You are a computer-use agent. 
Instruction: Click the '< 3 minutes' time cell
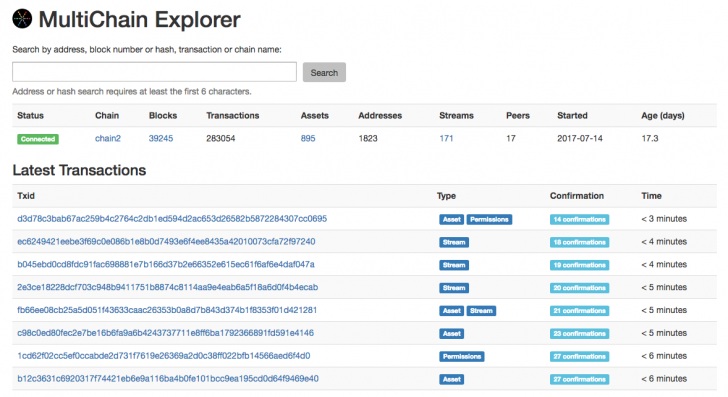pos(664,219)
